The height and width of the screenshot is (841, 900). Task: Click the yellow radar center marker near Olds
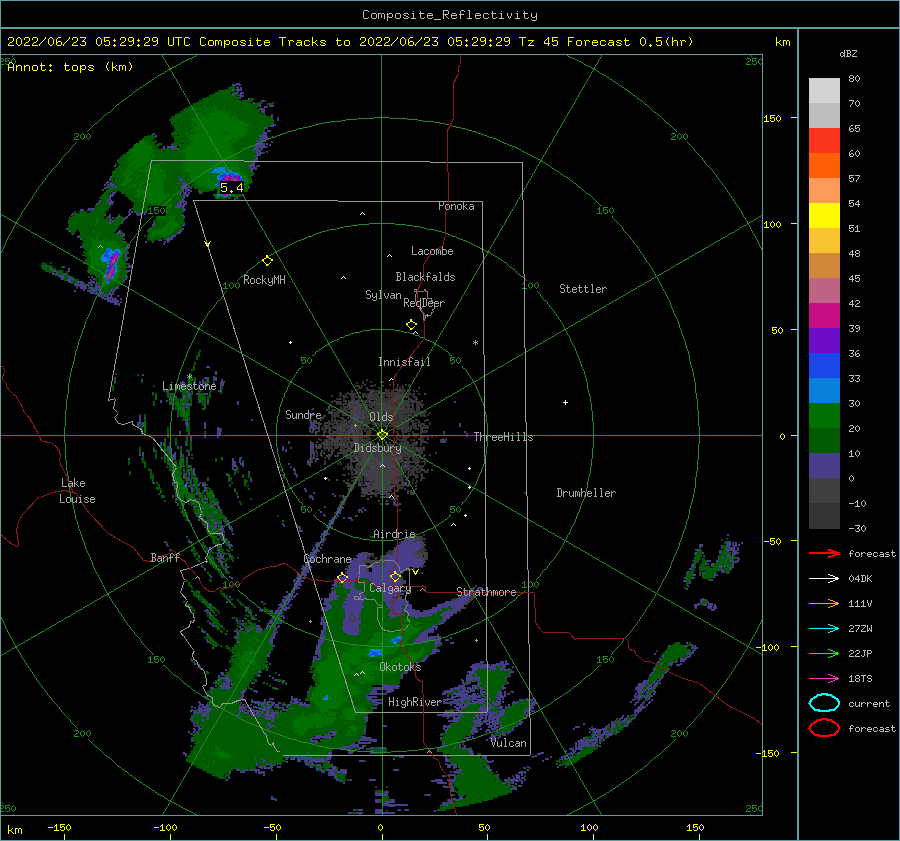click(382, 435)
